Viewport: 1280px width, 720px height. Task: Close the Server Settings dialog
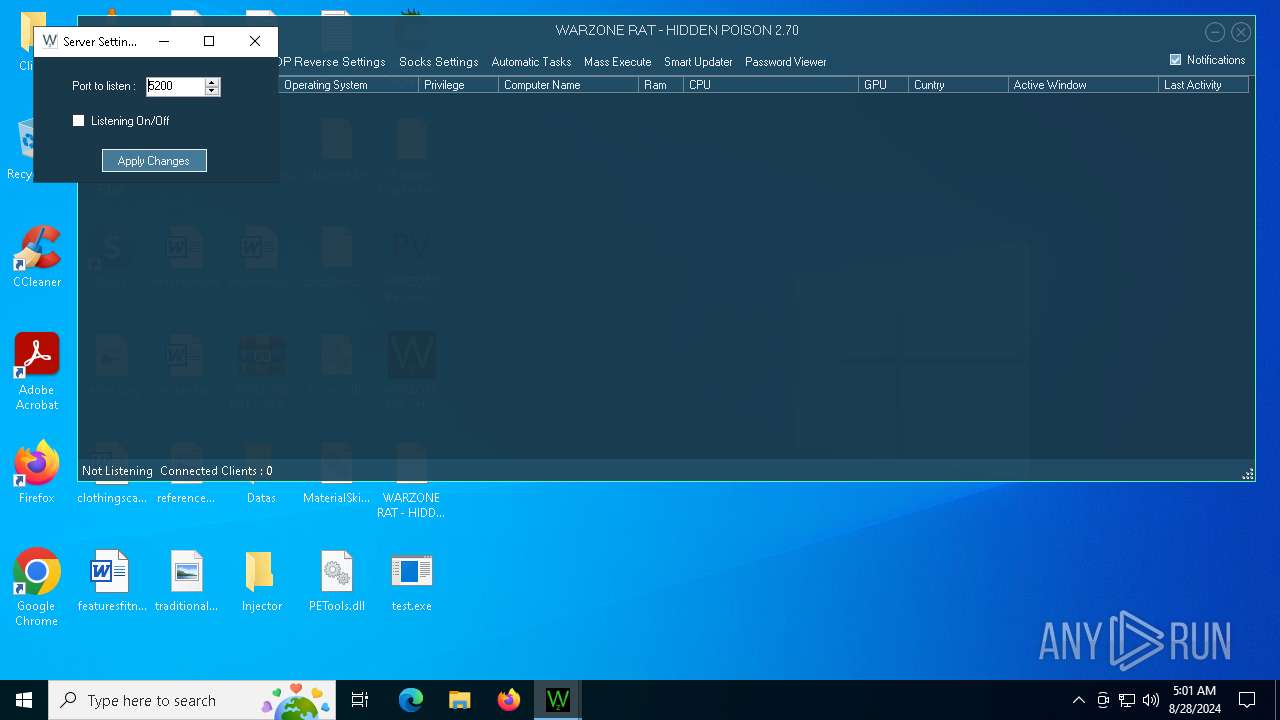(x=255, y=41)
